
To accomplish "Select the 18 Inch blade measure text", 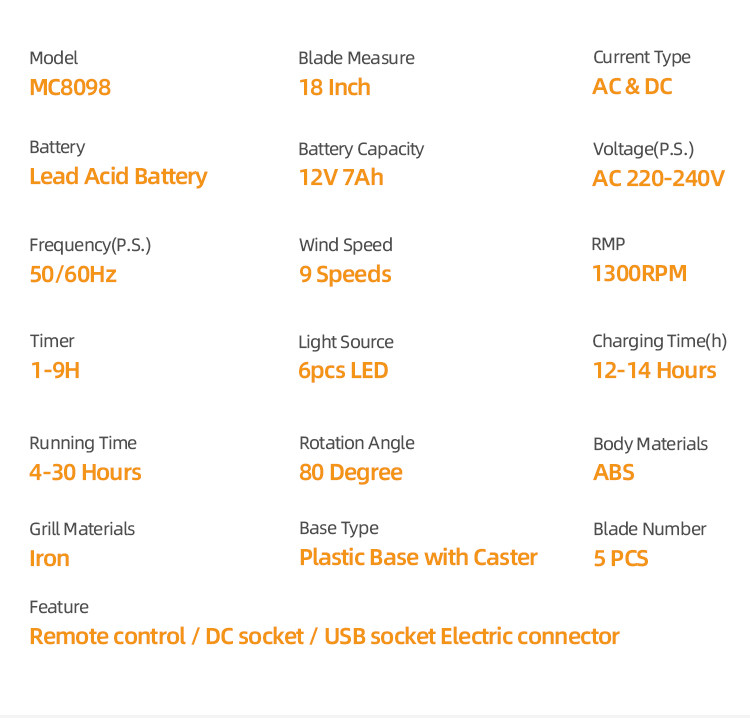I will coord(335,88).
